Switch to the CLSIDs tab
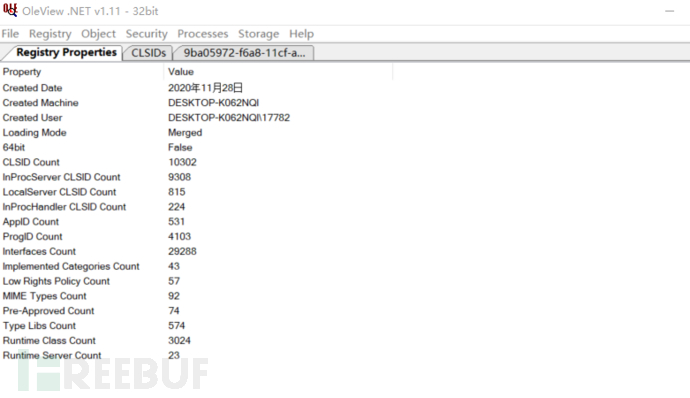This screenshot has width=690, height=398. 148,53
